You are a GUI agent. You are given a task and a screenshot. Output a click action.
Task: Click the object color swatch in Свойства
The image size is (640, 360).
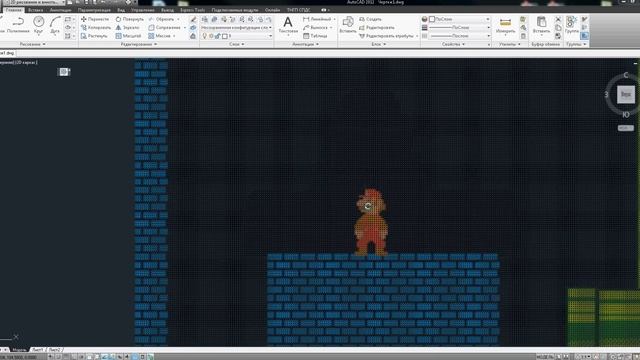click(432, 19)
